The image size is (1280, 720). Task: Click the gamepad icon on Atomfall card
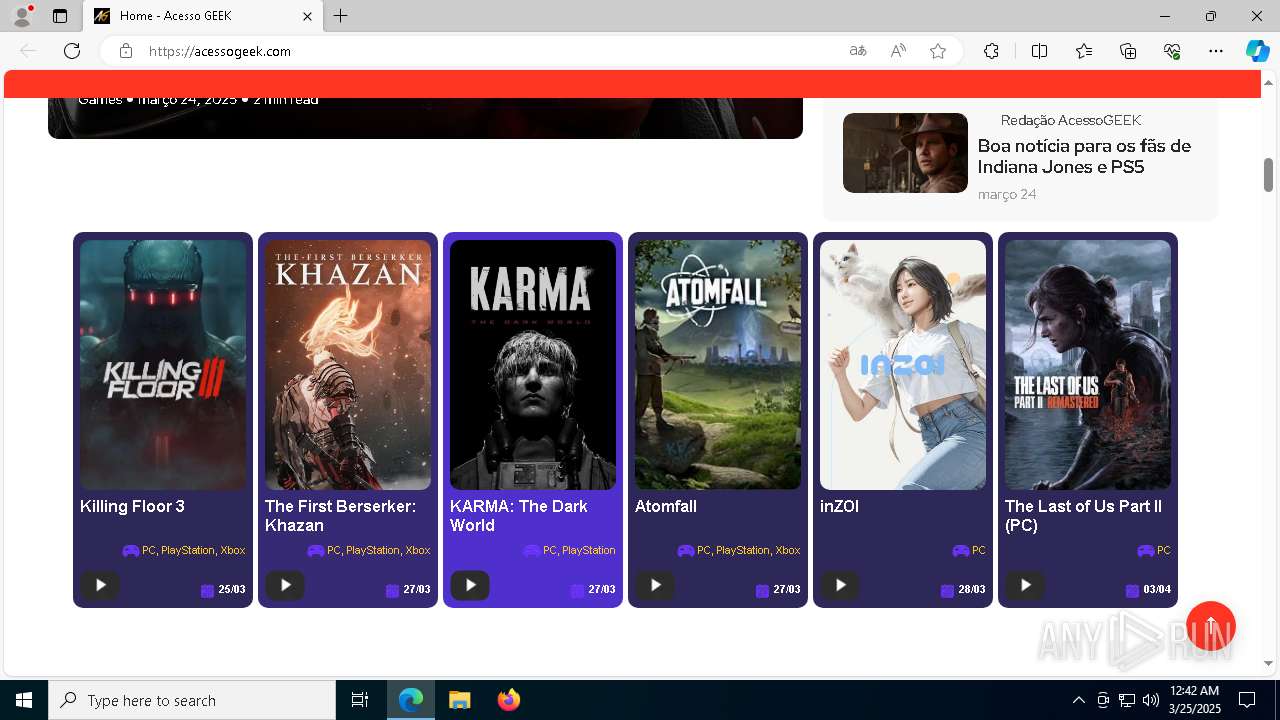point(685,550)
